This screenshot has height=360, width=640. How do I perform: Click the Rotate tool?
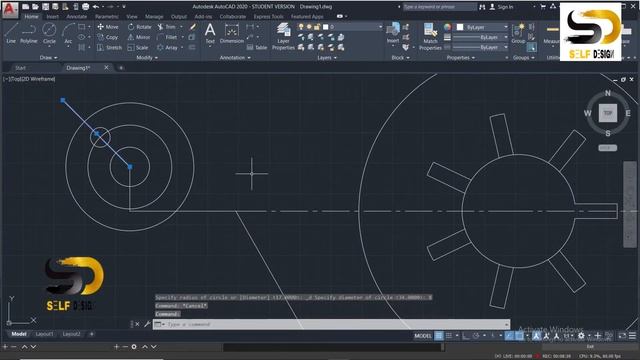[x=140, y=27]
